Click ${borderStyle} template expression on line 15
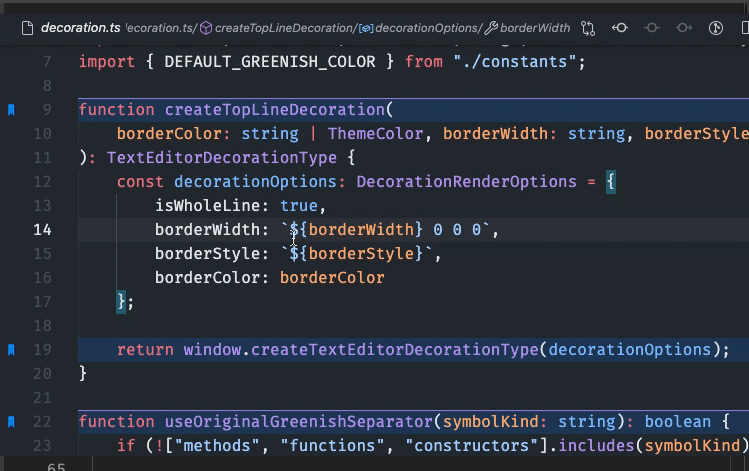Screen dimensions: 749x471 click(x=356, y=254)
